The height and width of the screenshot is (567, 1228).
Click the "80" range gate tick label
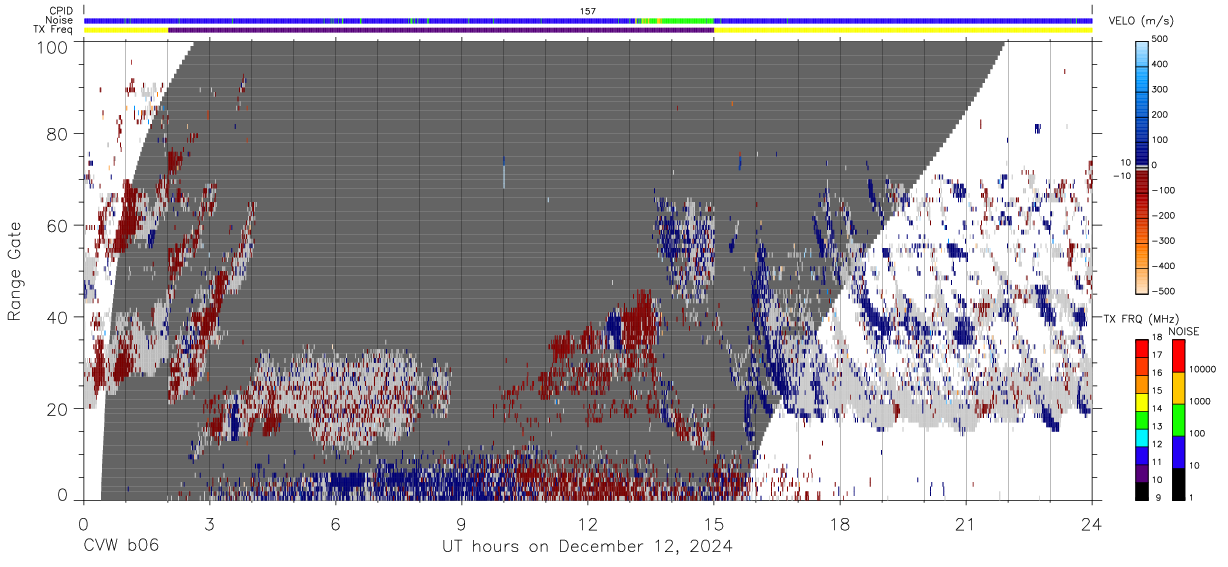(x=56, y=133)
